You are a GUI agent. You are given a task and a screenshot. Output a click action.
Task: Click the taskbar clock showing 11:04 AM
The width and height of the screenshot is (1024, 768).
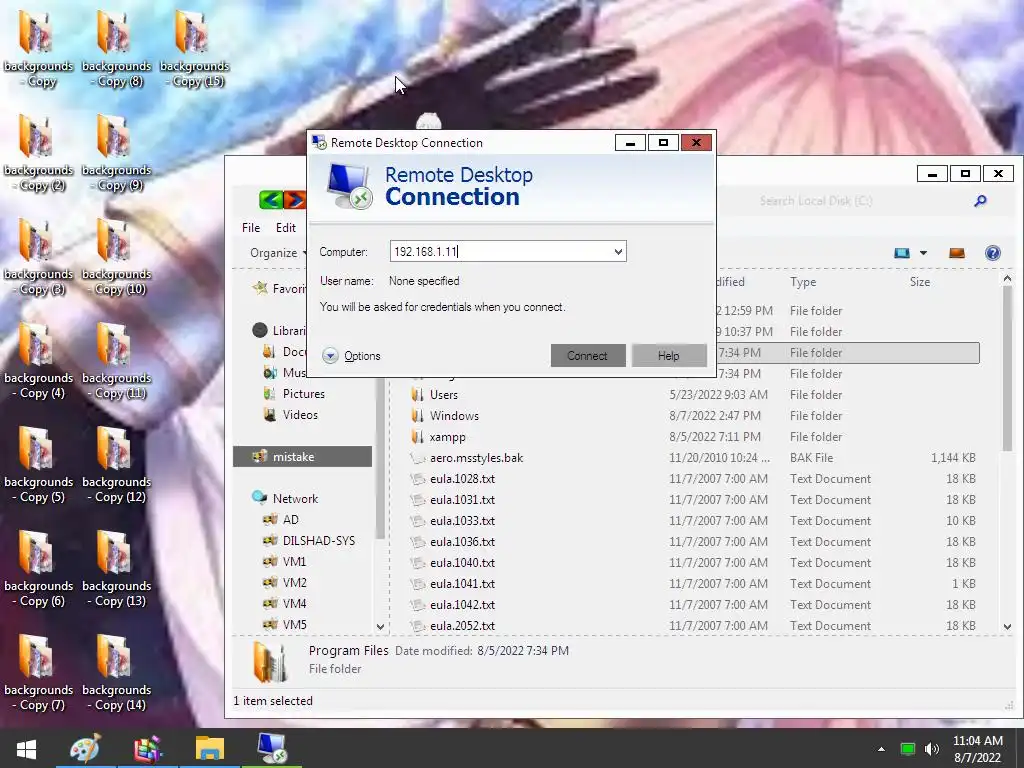click(x=978, y=749)
